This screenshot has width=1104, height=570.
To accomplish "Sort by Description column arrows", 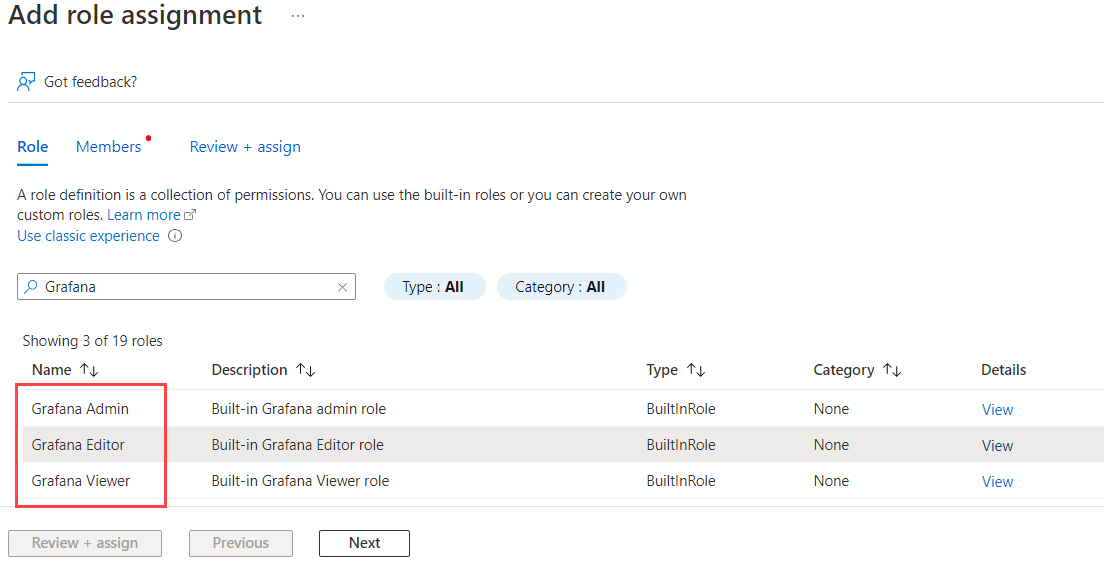I will (x=305, y=370).
